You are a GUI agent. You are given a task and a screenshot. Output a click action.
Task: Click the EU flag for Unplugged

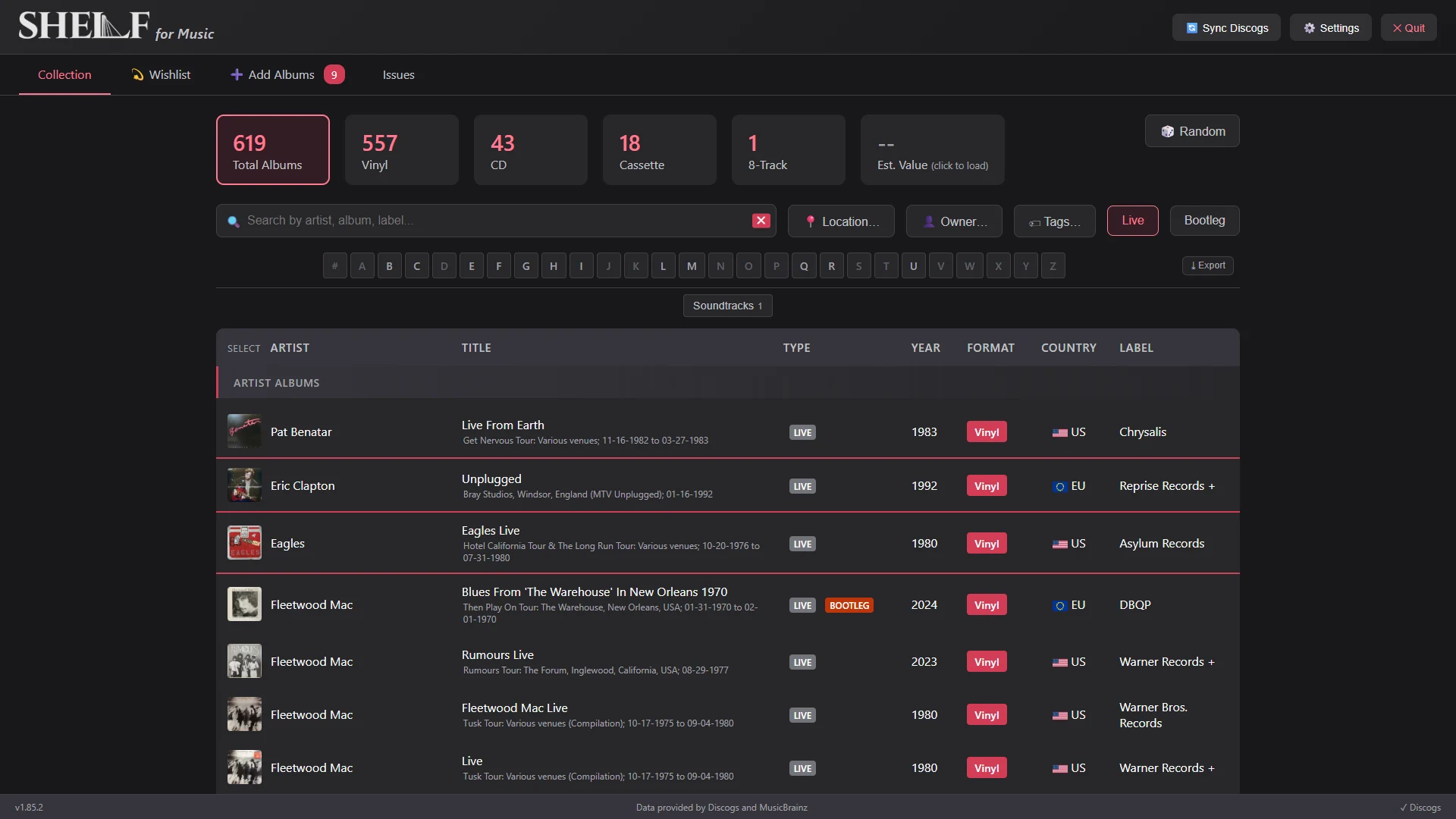click(1060, 487)
